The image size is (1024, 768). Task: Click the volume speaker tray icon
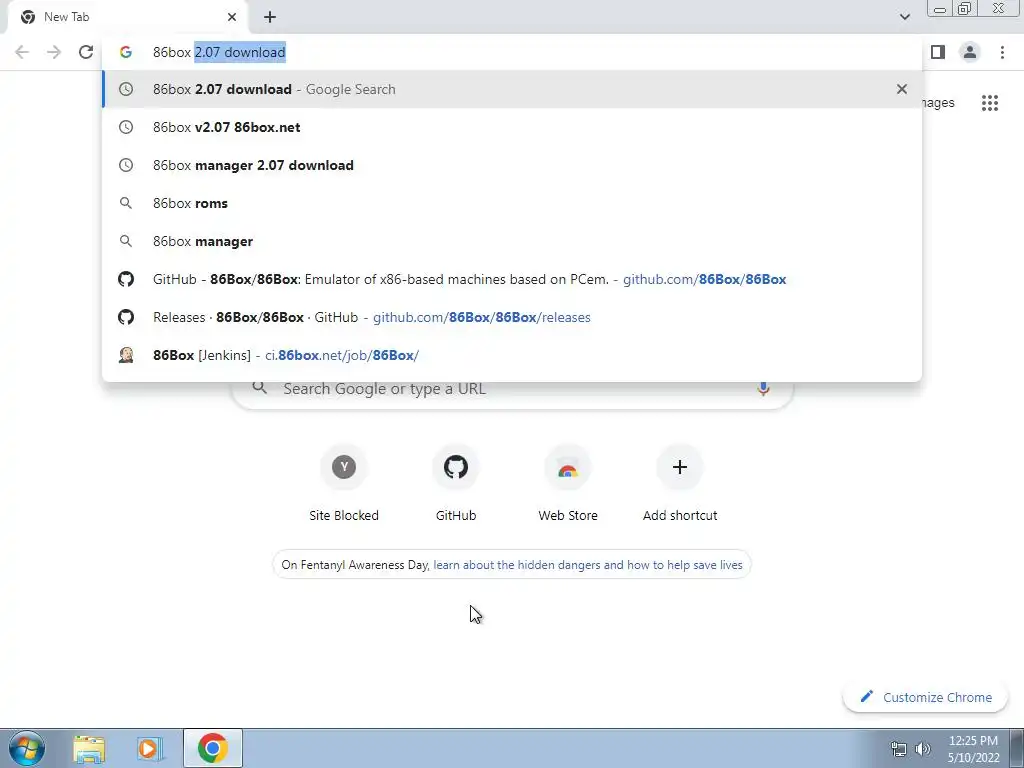[923, 749]
